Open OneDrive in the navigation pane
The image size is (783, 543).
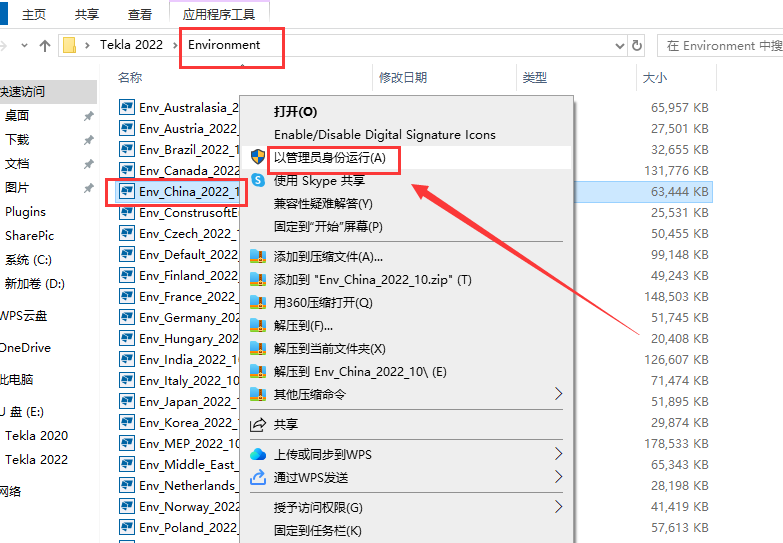(x=25, y=348)
